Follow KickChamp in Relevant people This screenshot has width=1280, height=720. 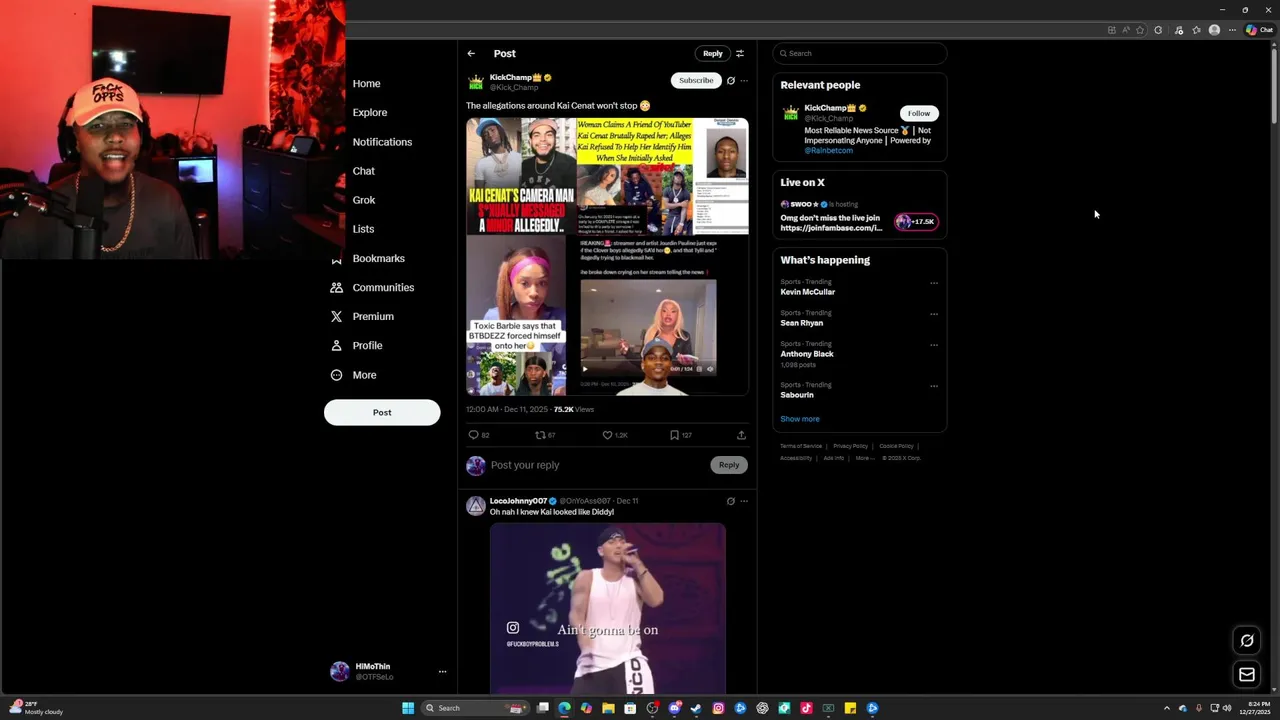[919, 113]
